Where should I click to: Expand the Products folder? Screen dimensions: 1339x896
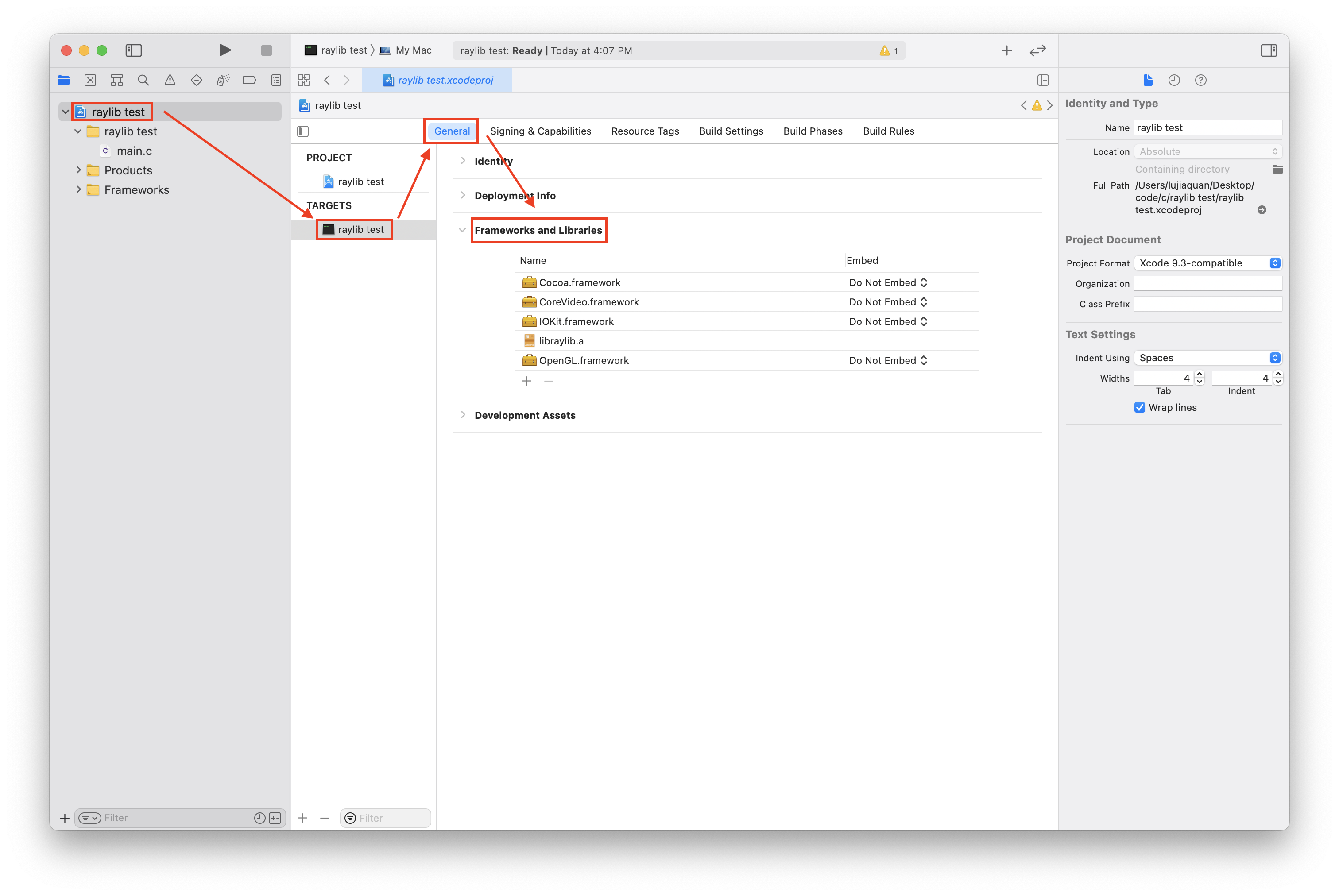click(x=78, y=170)
